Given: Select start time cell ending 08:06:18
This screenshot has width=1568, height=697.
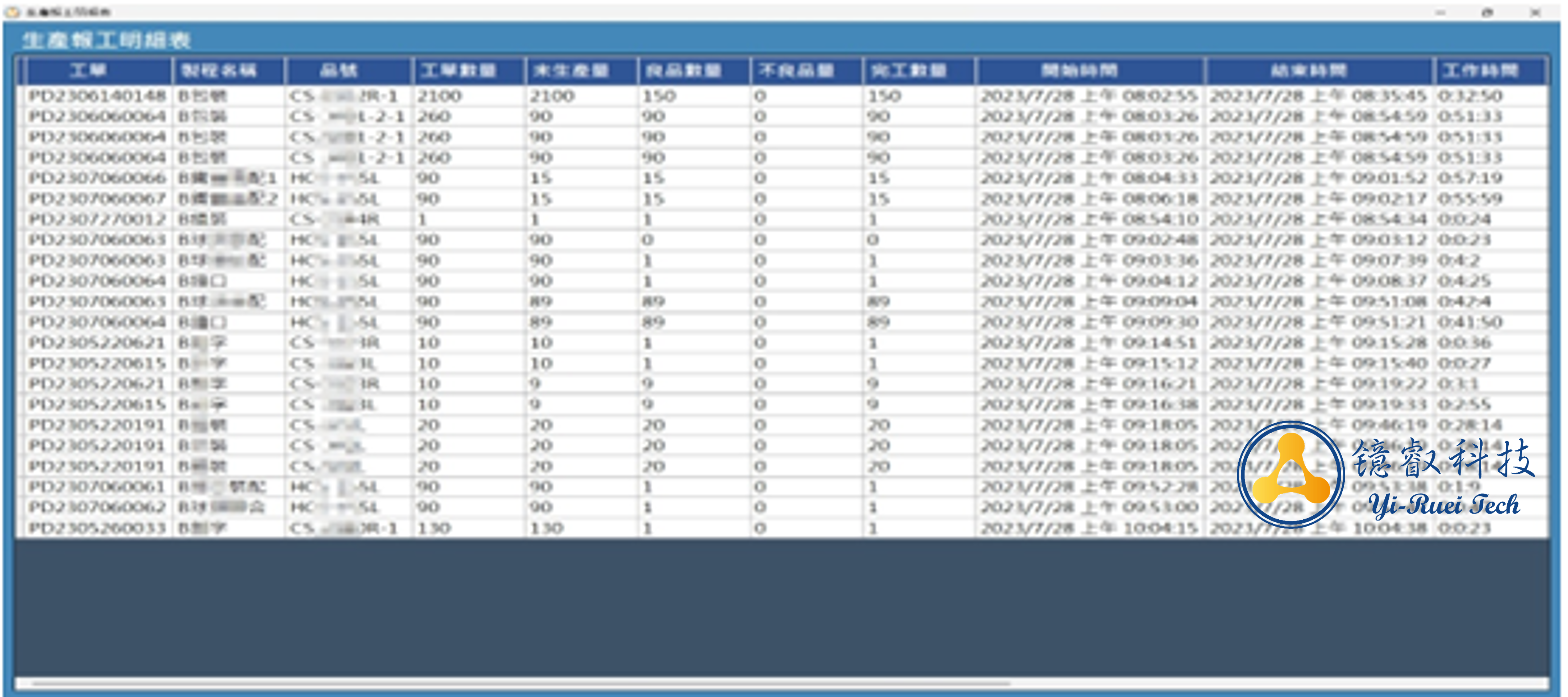Looking at the screenshot, I should (x=1090, y=199).
